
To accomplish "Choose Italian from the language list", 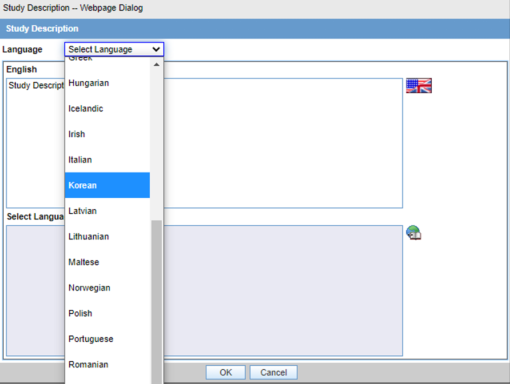I will [x=107, y=160].
